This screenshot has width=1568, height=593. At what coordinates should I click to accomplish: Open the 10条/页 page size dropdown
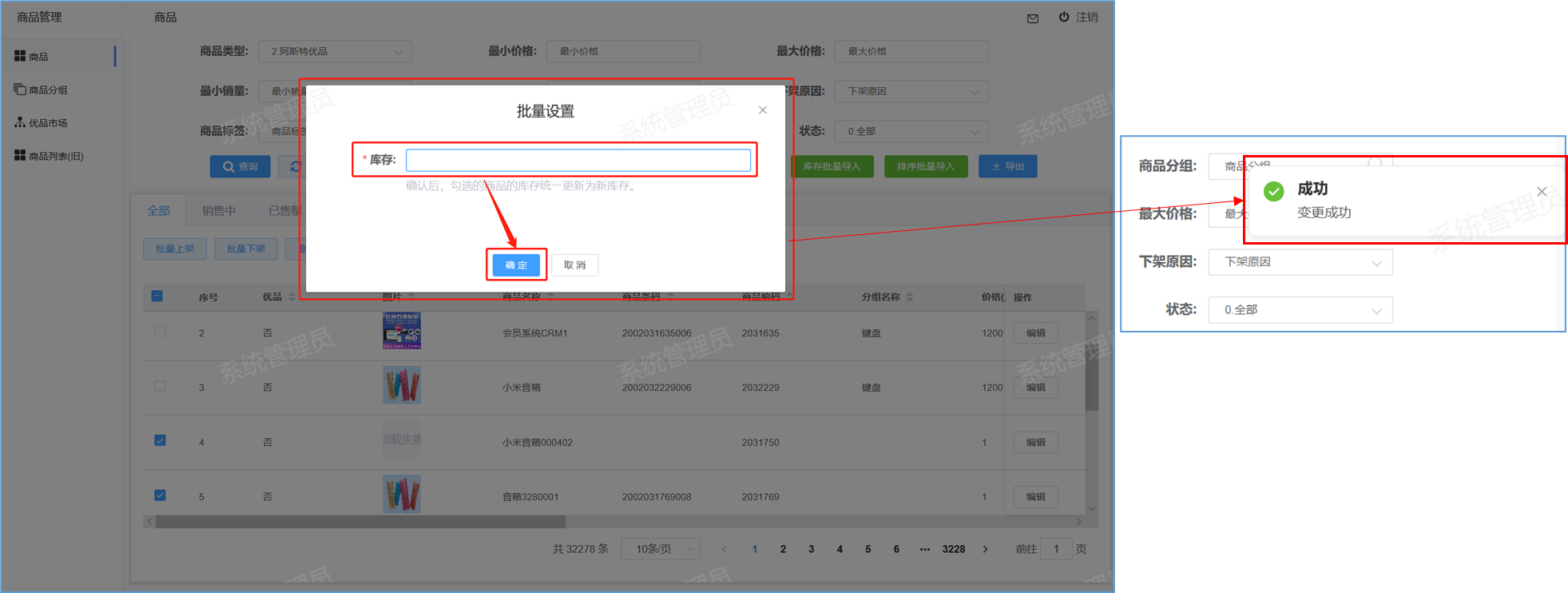(661, 549)
